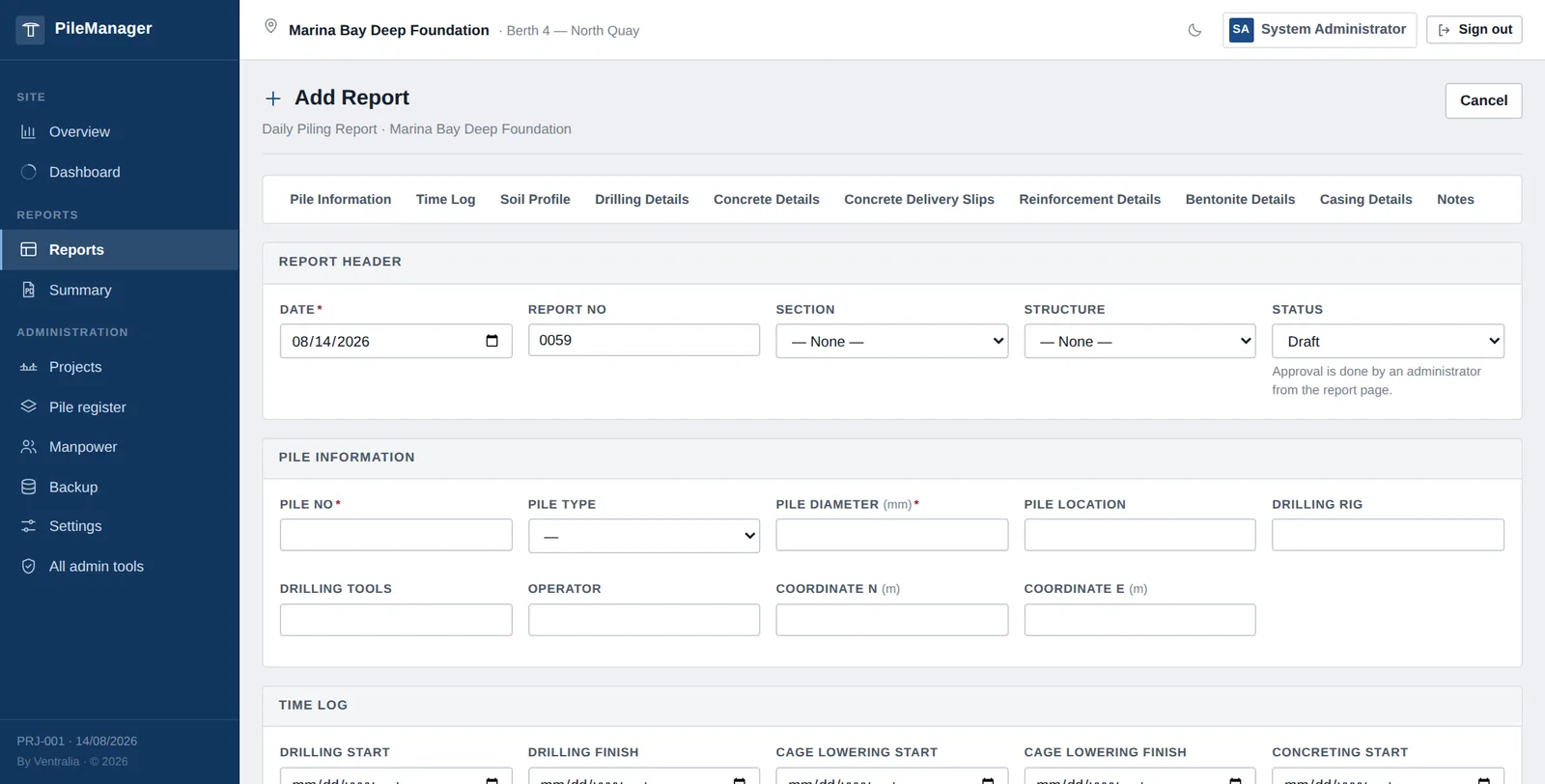Open the Bentonite Details tab
1545x784 pixels.
point(1241,200)
